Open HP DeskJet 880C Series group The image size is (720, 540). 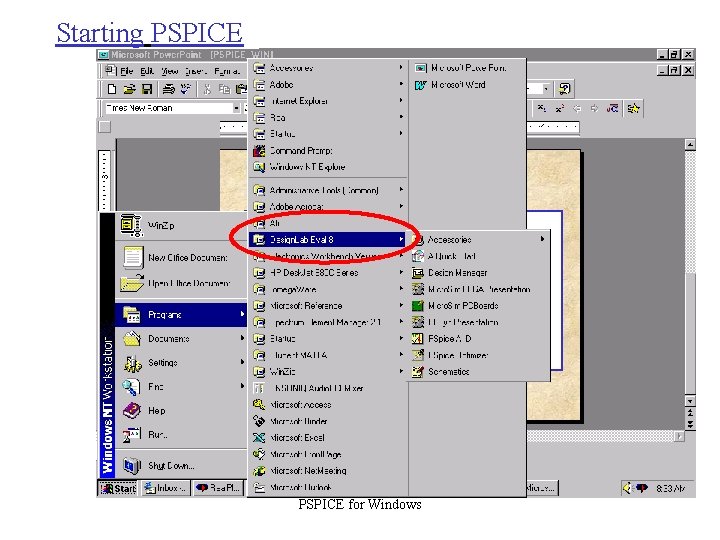(x=328, y=272)
